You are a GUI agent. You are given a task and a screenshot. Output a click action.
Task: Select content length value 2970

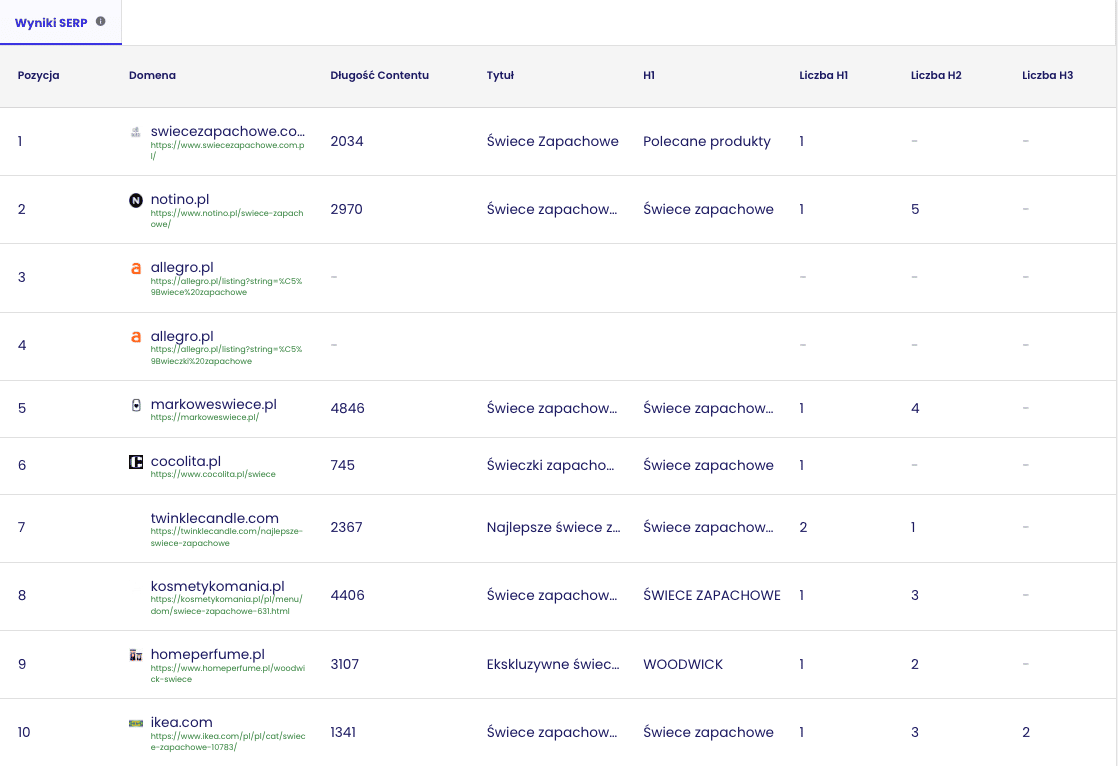[x=347, y=209]
